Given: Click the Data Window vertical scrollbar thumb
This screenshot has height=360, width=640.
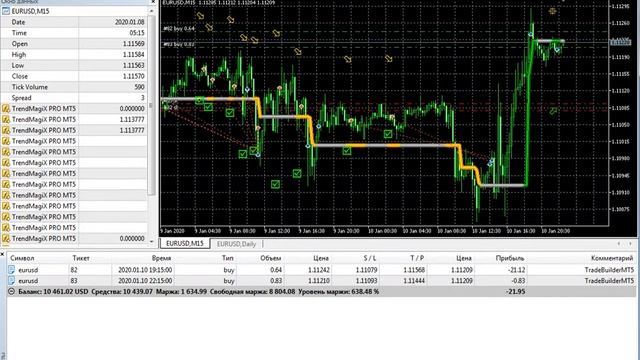Looking at the screenshot, I should pyautogui.click(x=152, y=105).
